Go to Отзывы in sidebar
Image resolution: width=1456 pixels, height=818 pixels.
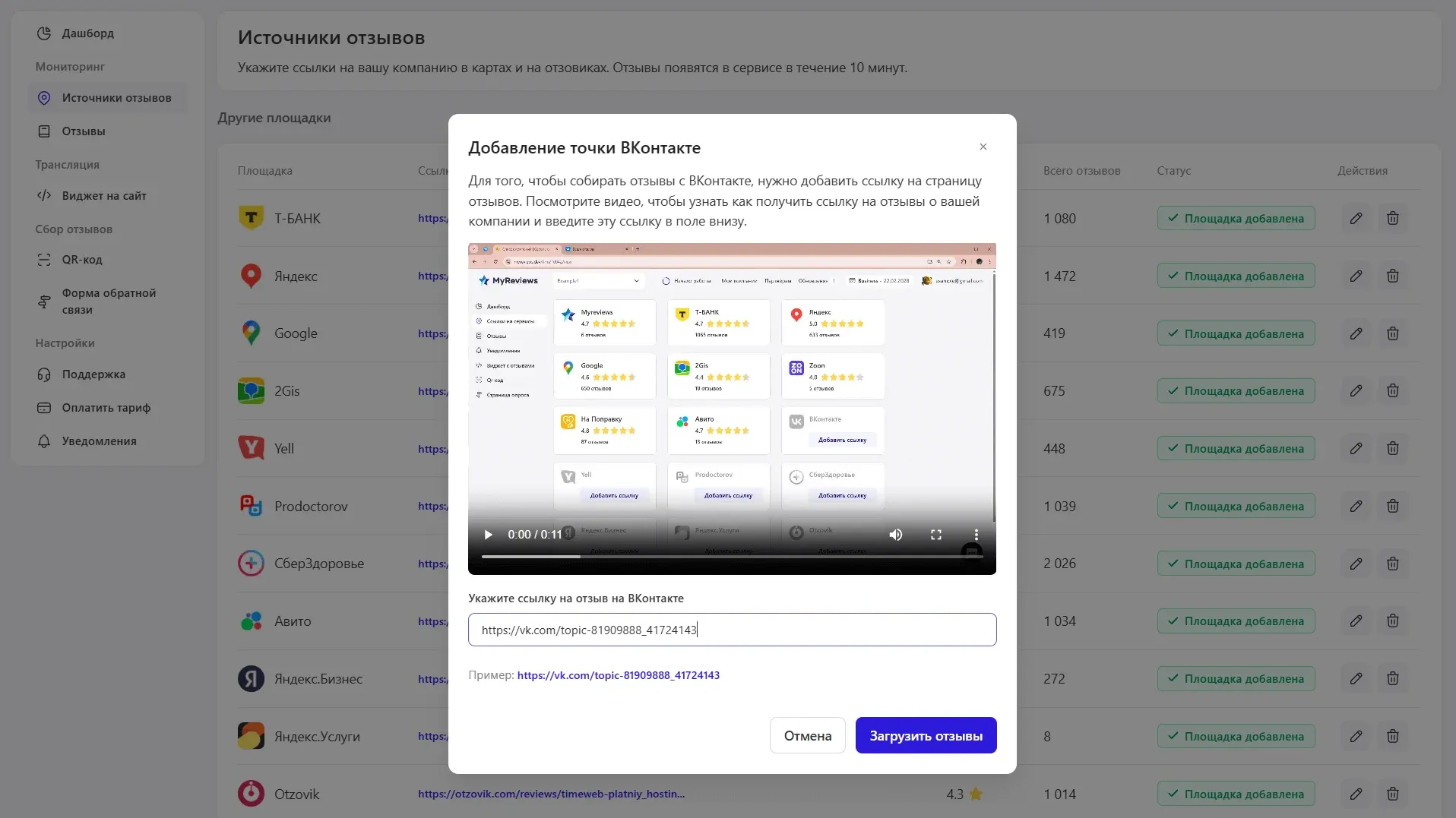point(84,131)
